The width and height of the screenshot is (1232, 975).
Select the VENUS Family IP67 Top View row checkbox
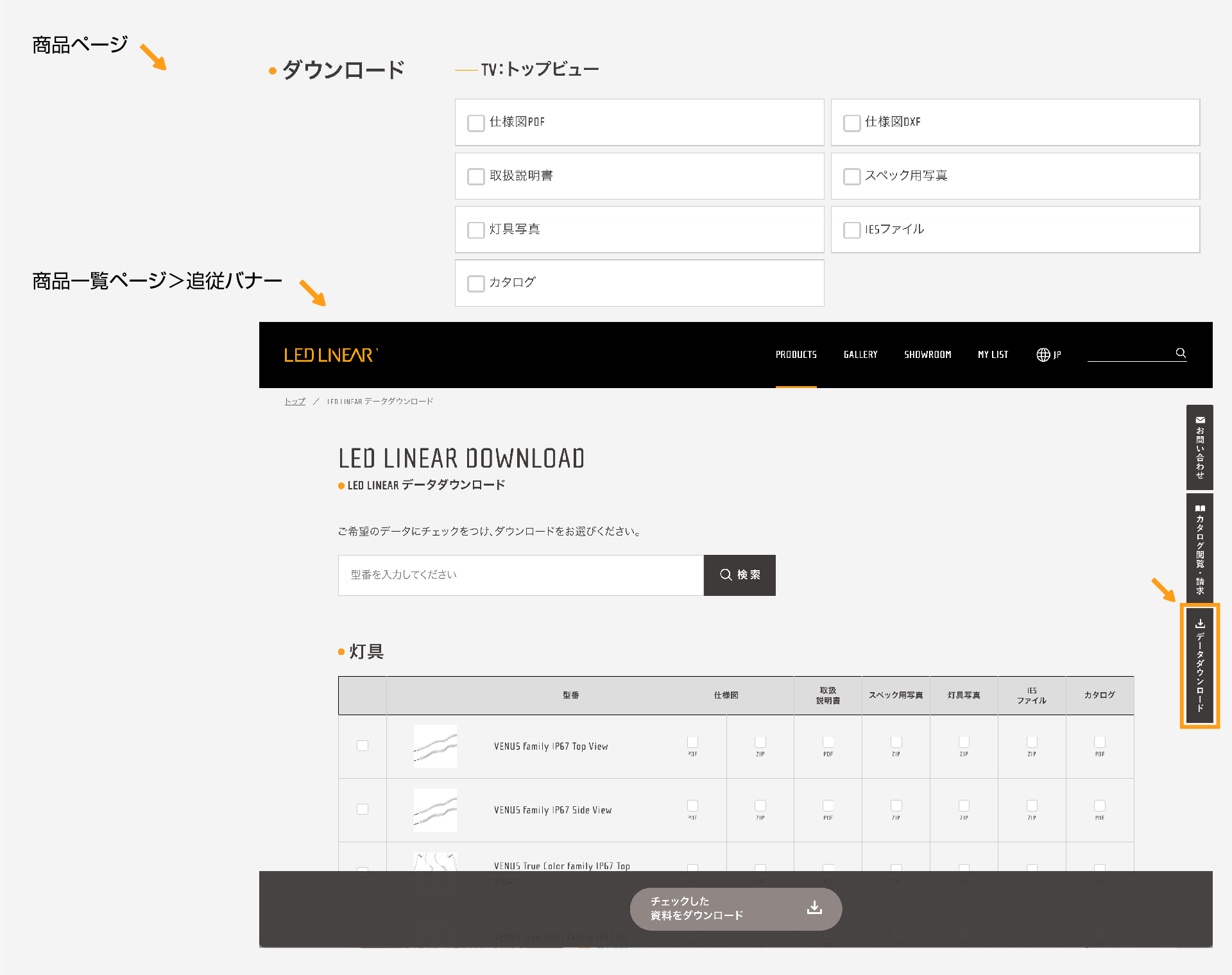(363, 745)
